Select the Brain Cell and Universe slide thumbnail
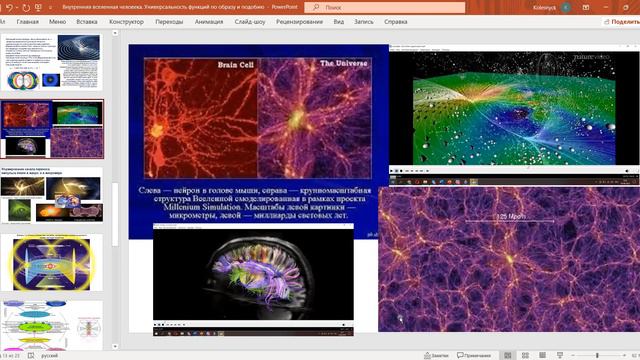 pos(52,129)
